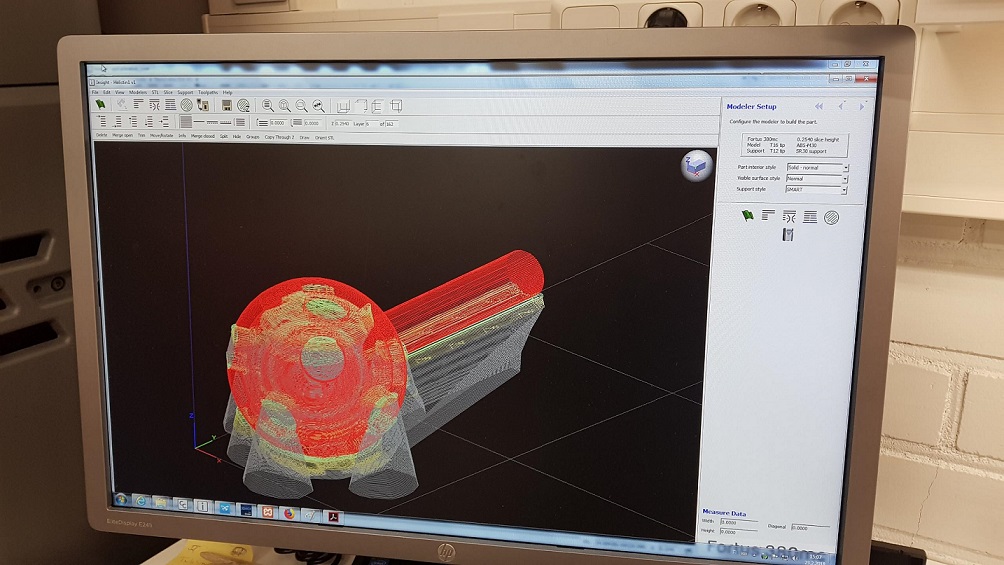Click the Groups button
The image size is (1004, 565).
(x=253, y=137)
